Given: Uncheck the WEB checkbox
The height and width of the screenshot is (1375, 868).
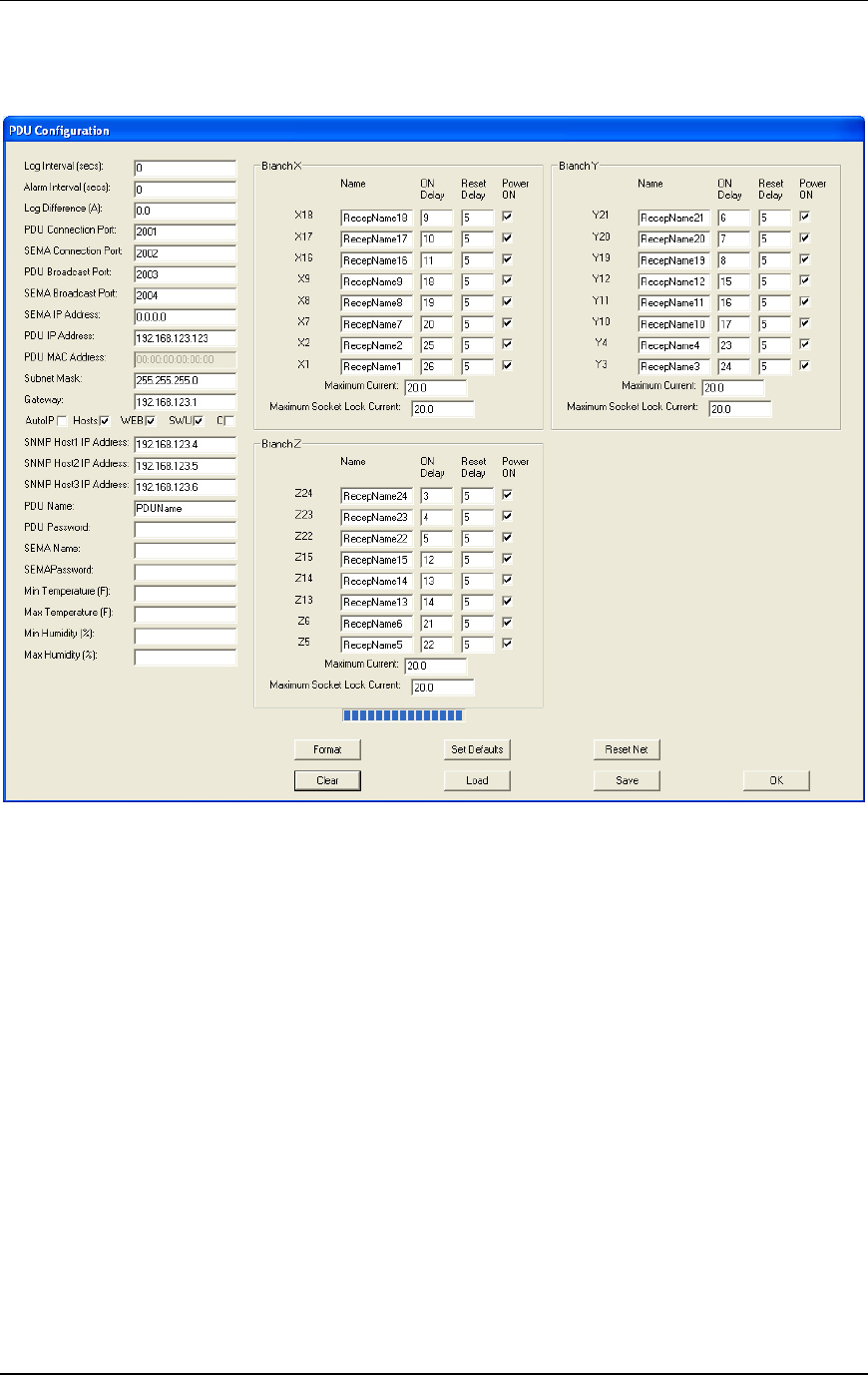Looking at the screenshot, I should pyautogui.click(x=151, y=421).
